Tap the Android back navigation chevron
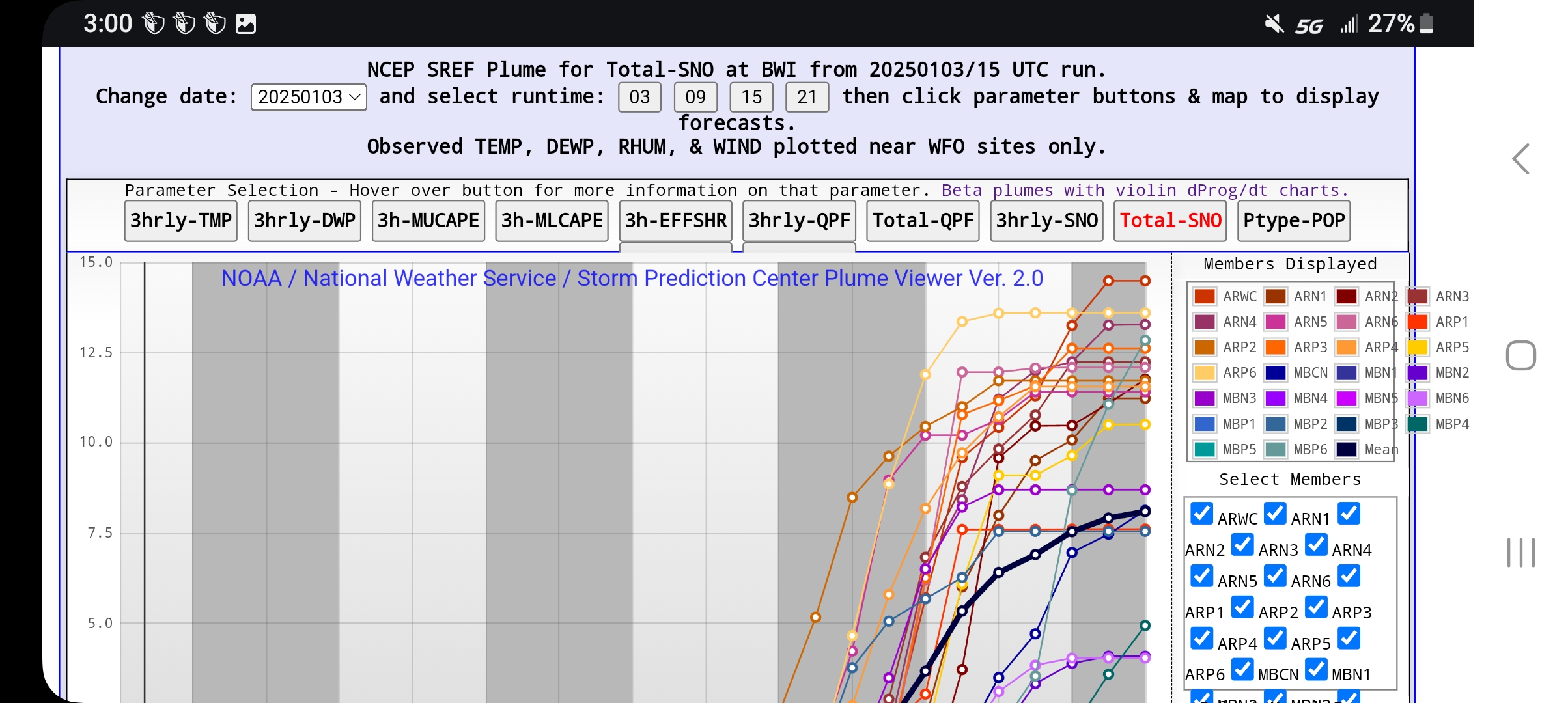The height and width of the screenshot is (703, 1568). [x=1521, y=159]
